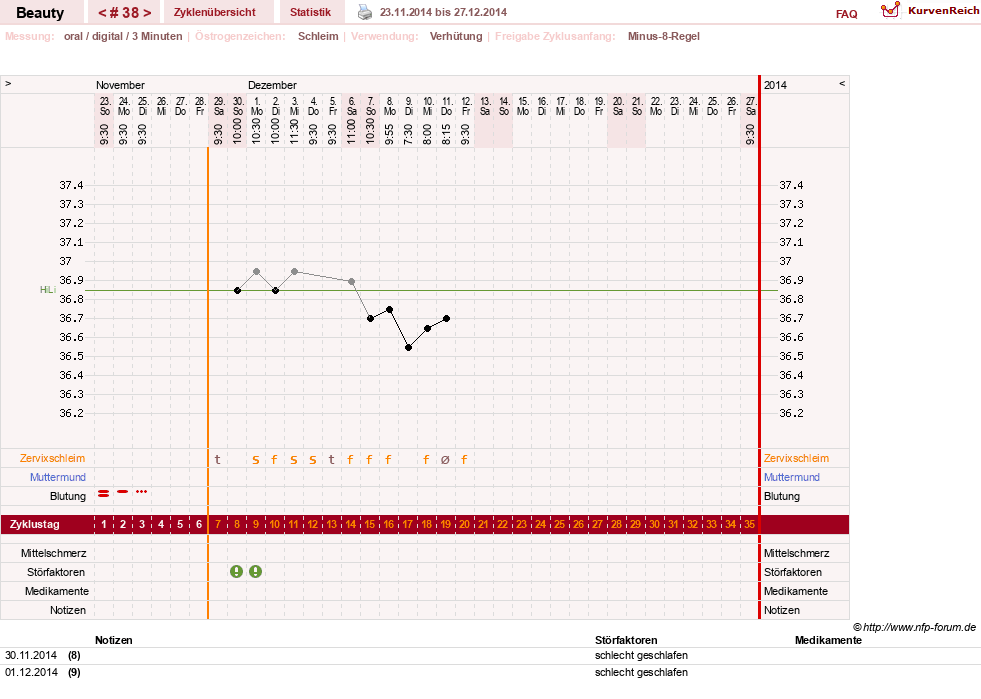Click the Notizen row label on the left
Image resolution: width=981 pixels, height=699 pixels.
click(x=68, y=610)
